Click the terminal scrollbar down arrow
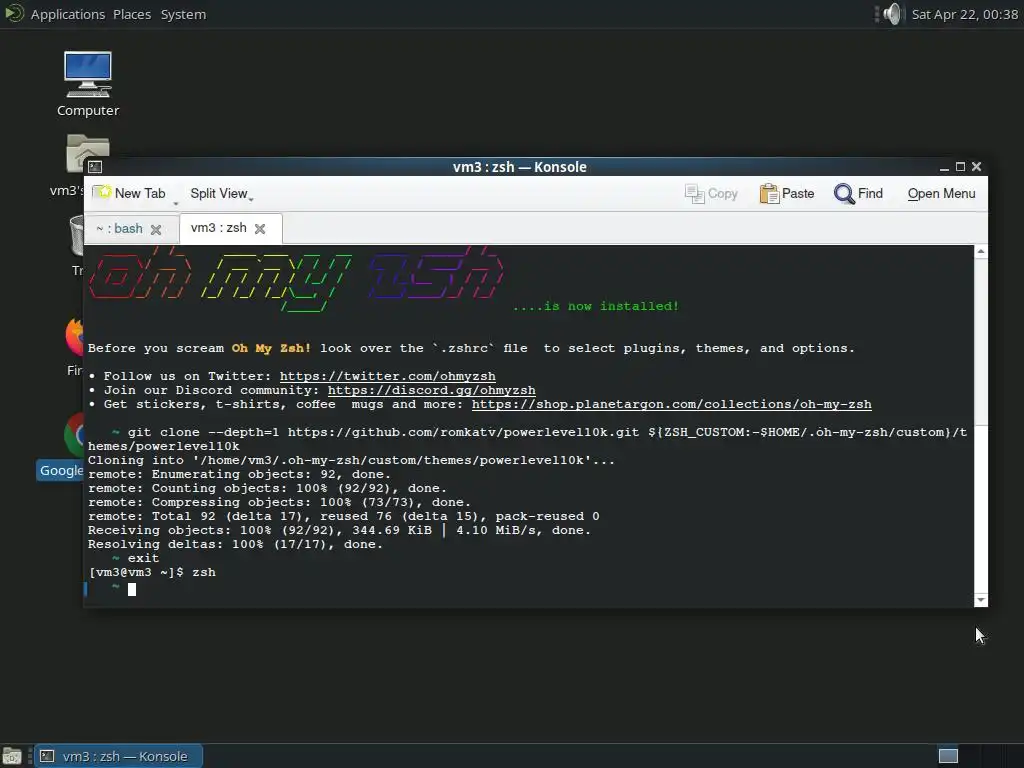Viewport: 1024px width, 768px height. point(980,600)
